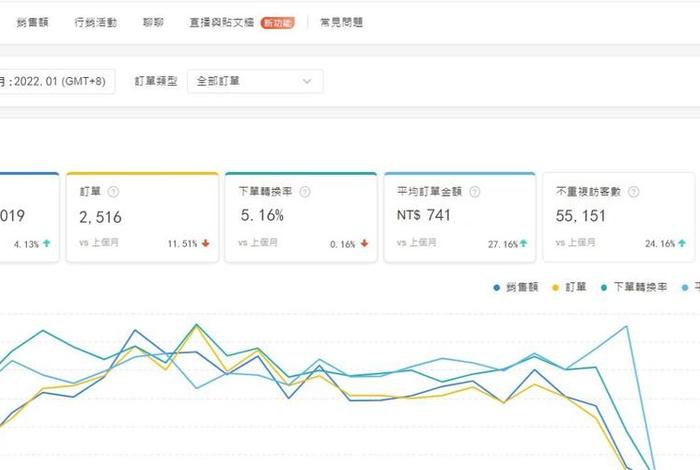Click the tallest yellow orders peak in the chart
Image resolution: width=700 pixels, height=470 pixels.
coord(196,327)
